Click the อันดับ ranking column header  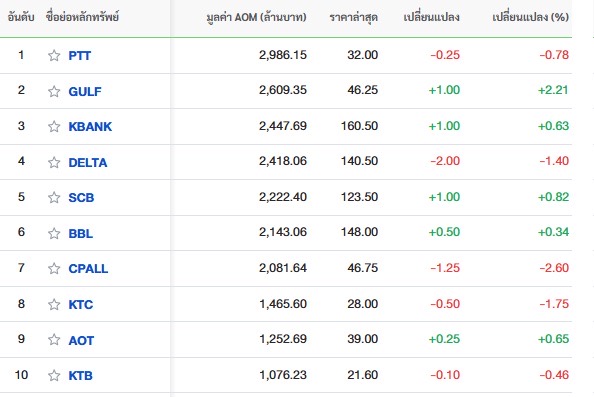(21, 17)
